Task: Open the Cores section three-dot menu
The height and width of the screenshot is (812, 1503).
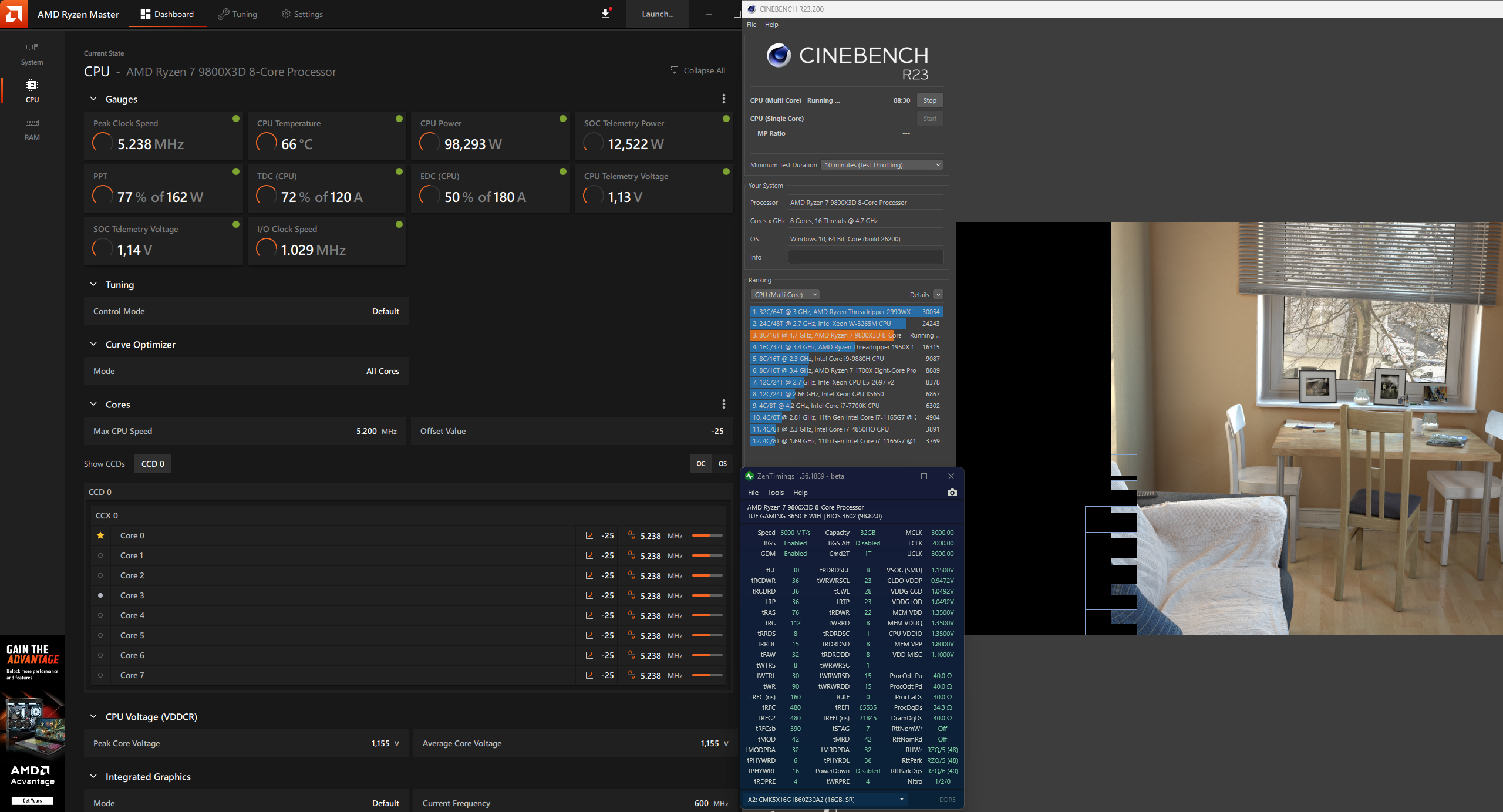Action: [x=723, y=404]
